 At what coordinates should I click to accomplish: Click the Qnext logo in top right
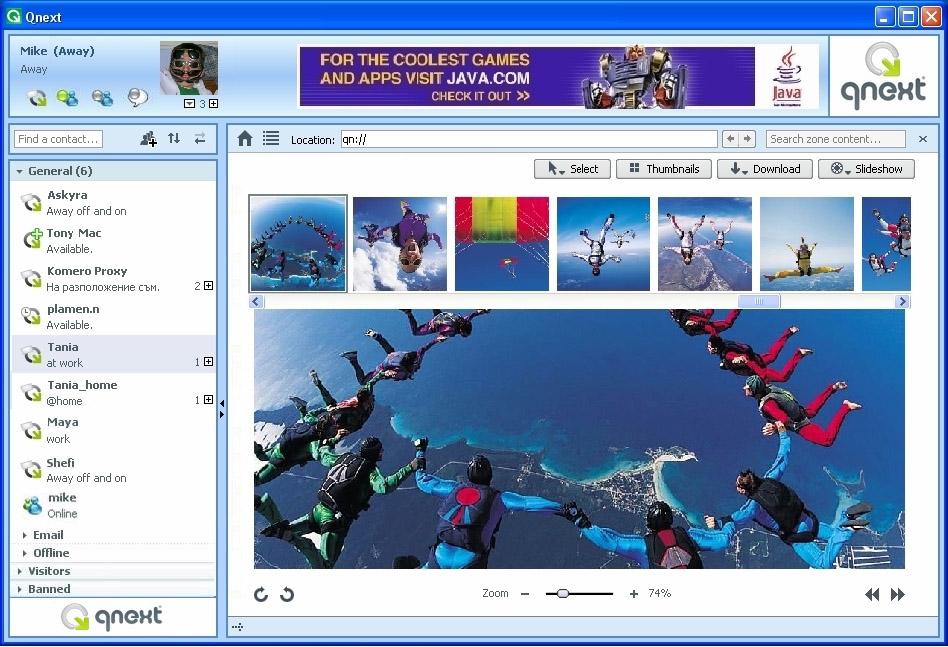click(883, 76)
